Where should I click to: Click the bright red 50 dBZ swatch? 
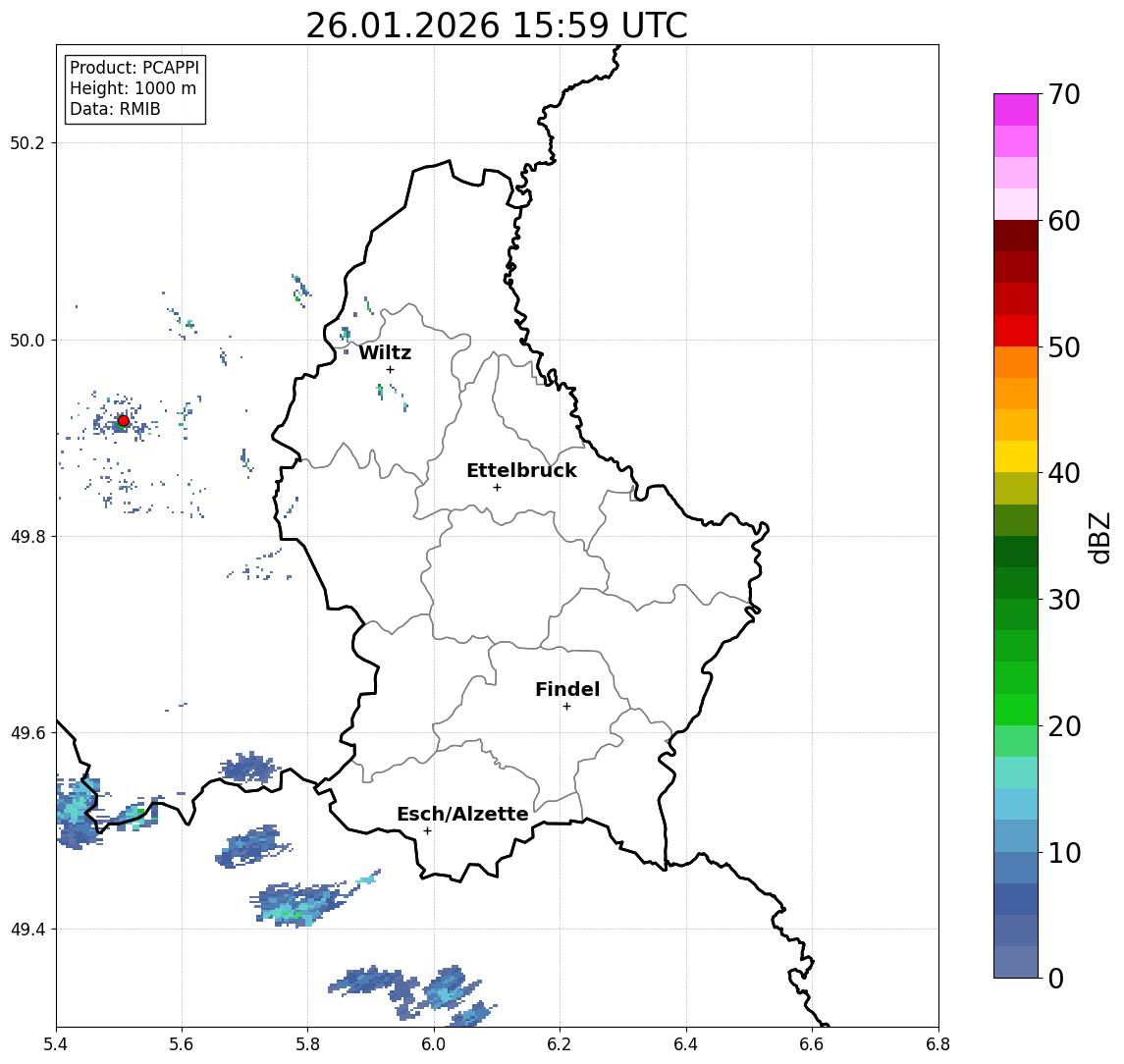1016,331
